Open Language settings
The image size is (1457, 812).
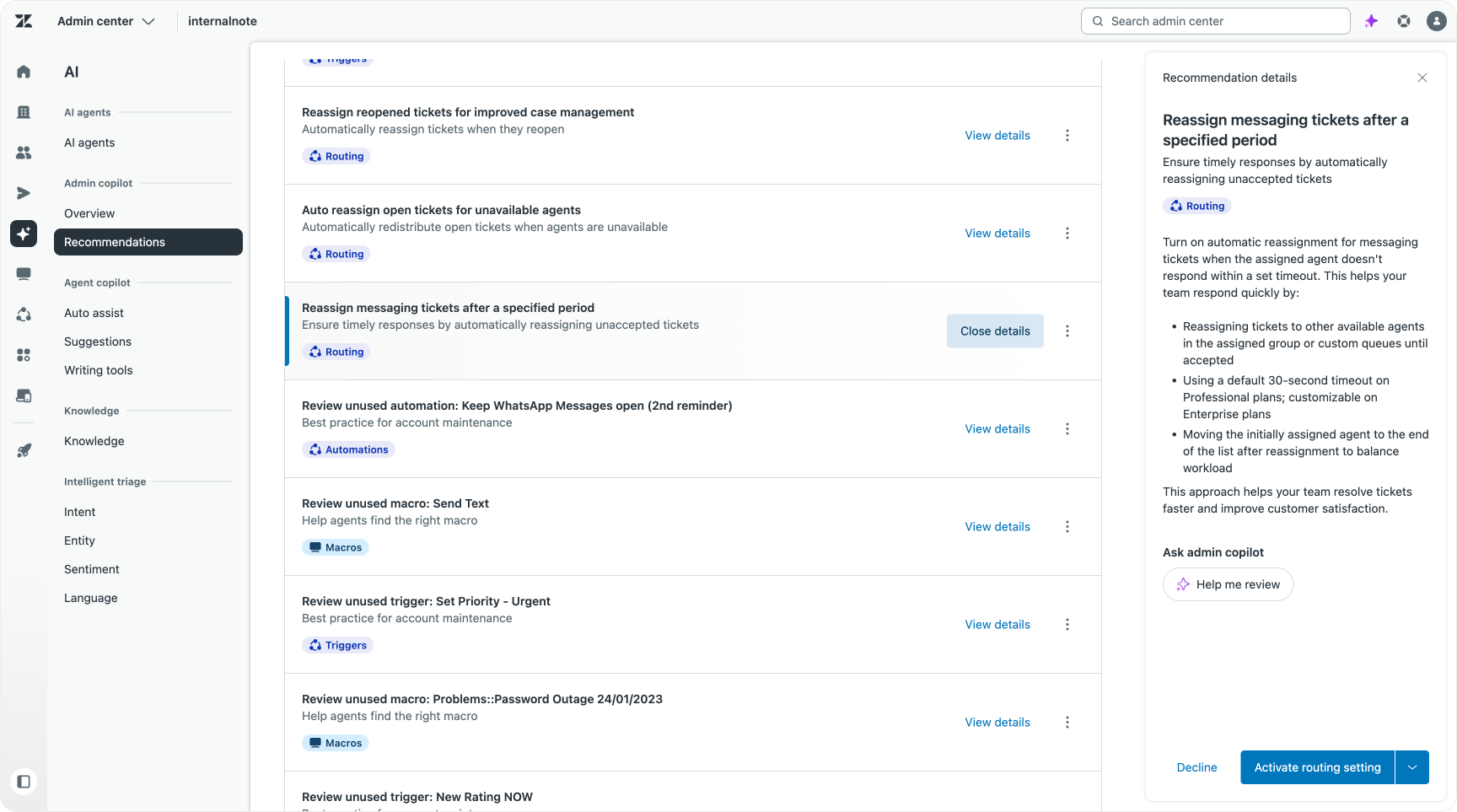91,598
